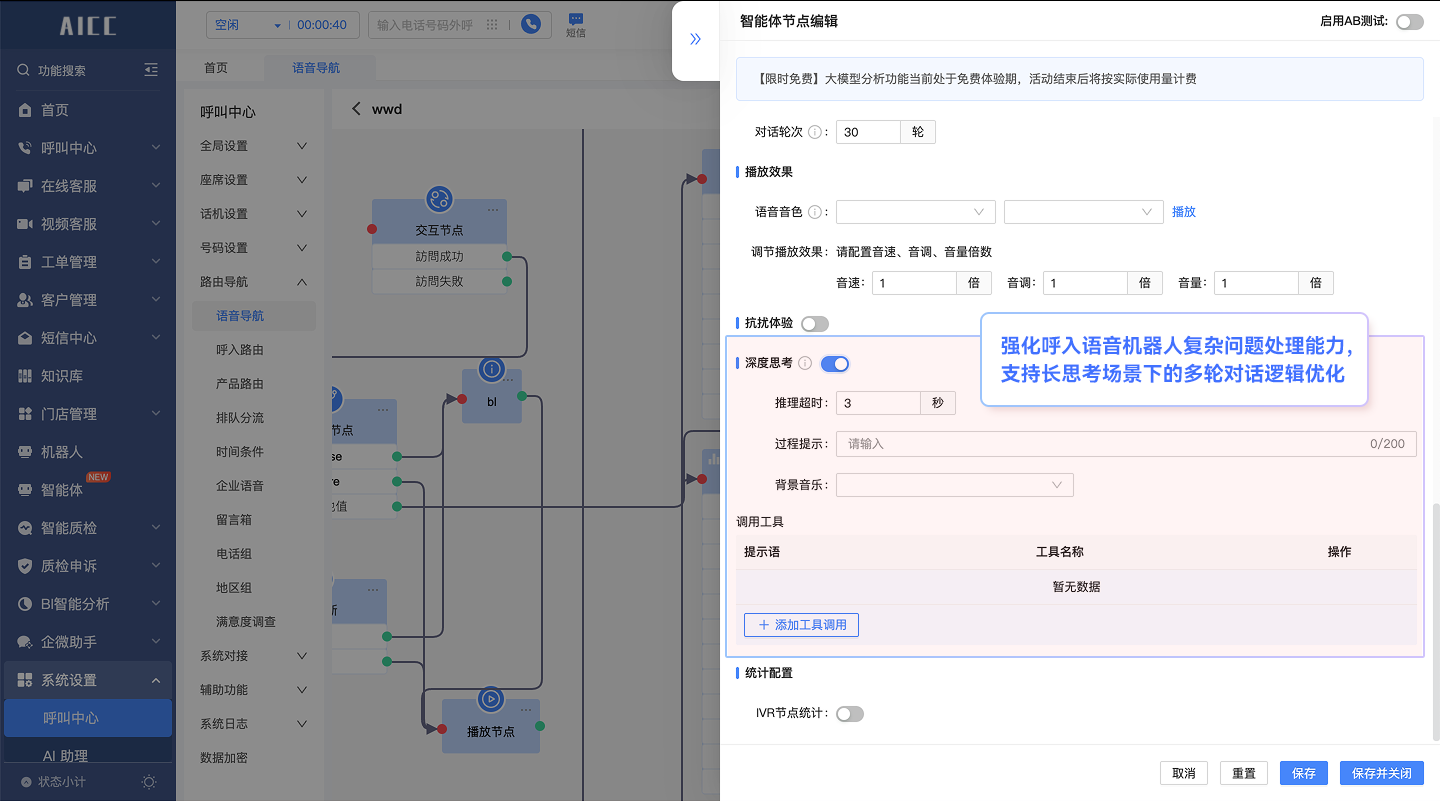
Task: Click the 推理超时 input field
Action: coord(878,403)
